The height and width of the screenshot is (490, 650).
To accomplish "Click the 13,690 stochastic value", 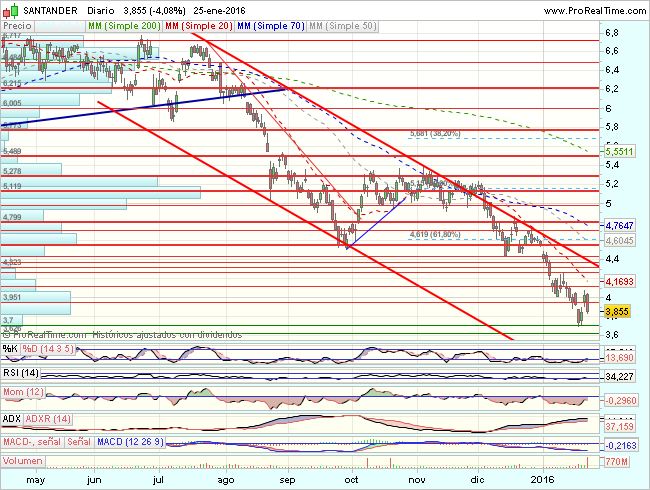I will click(619, 358).
